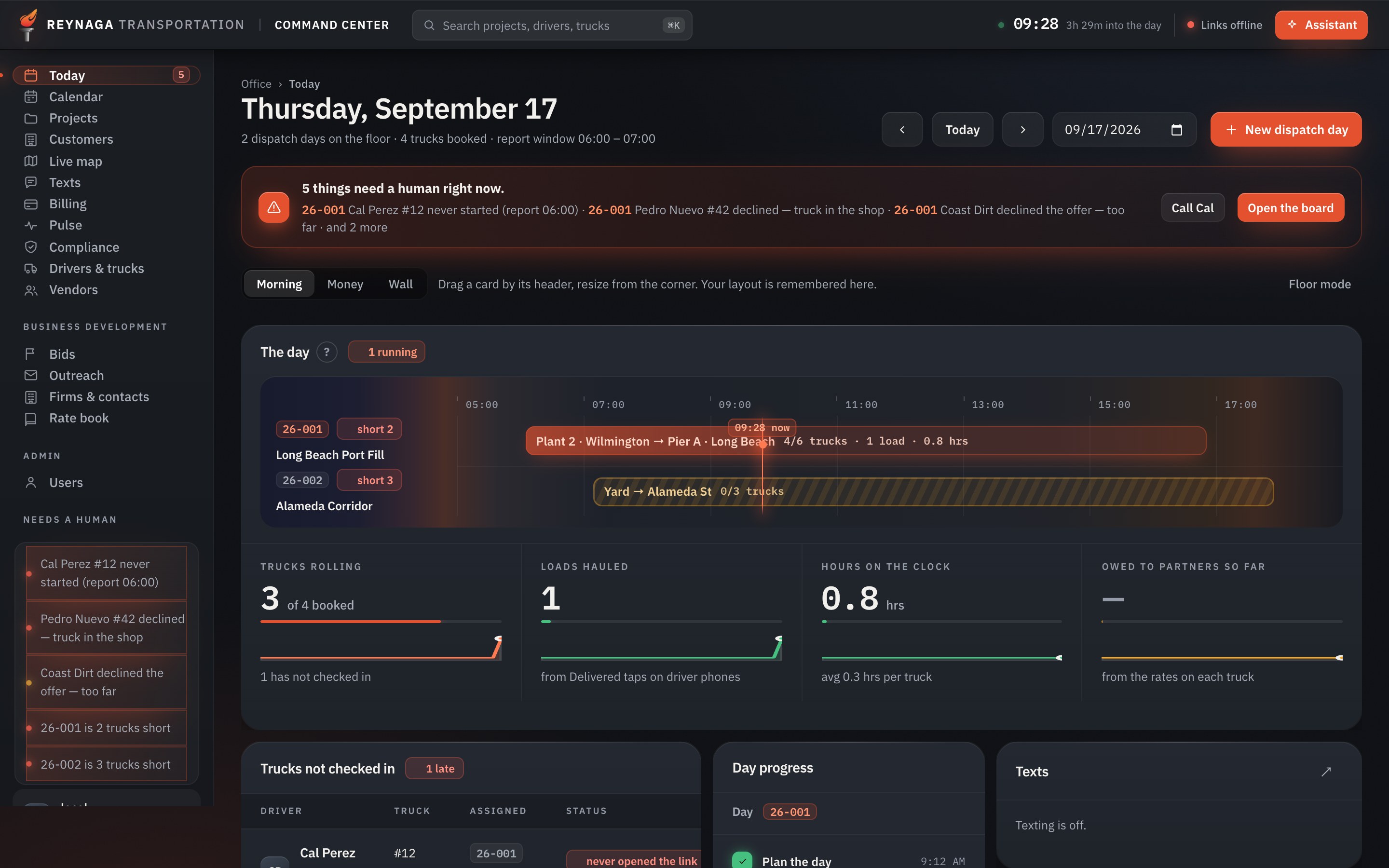Expand the Texts card with arrow icon

click(1326, 772)
